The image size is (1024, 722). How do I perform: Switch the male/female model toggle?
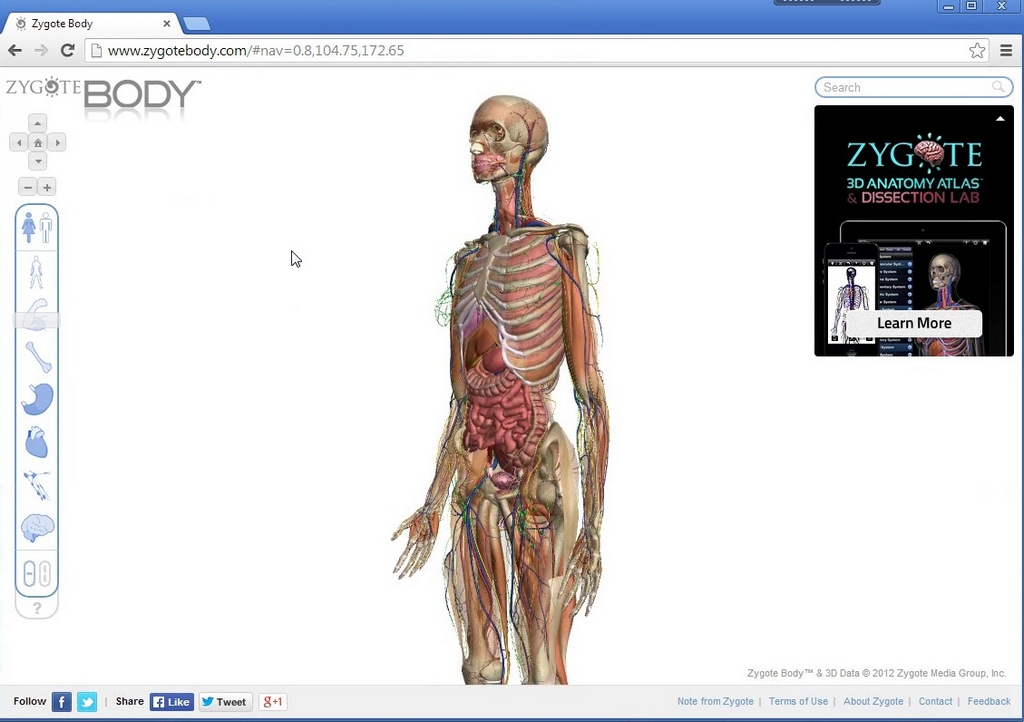pos(37,228)
